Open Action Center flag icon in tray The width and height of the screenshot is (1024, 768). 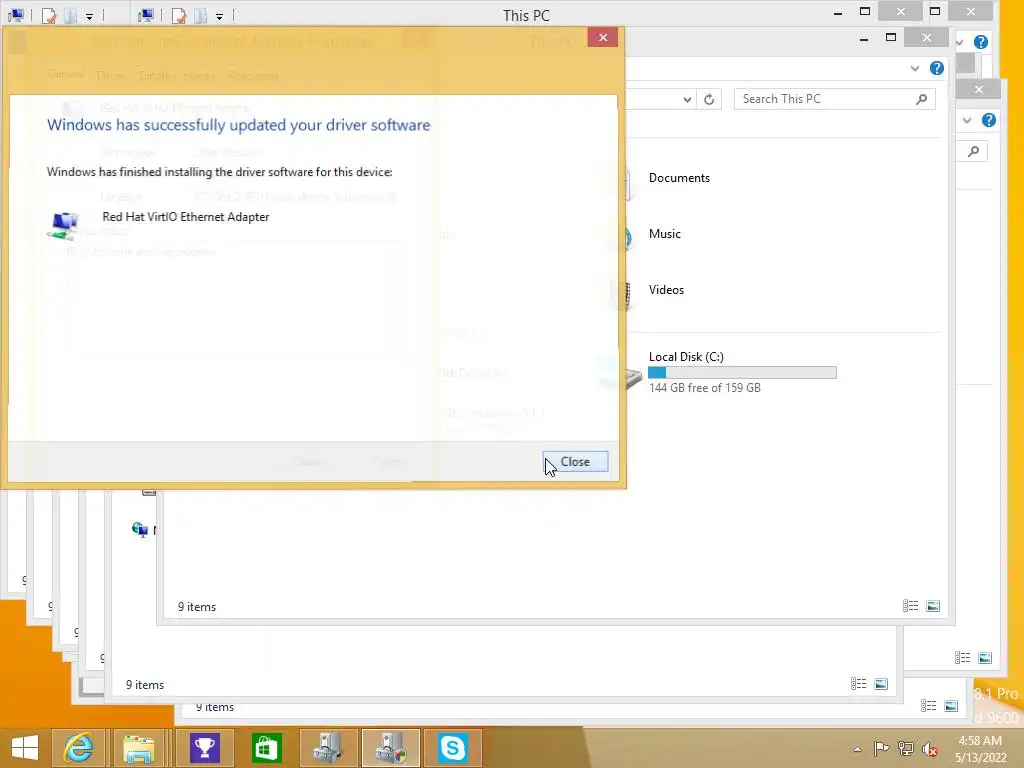coord(881,748)
